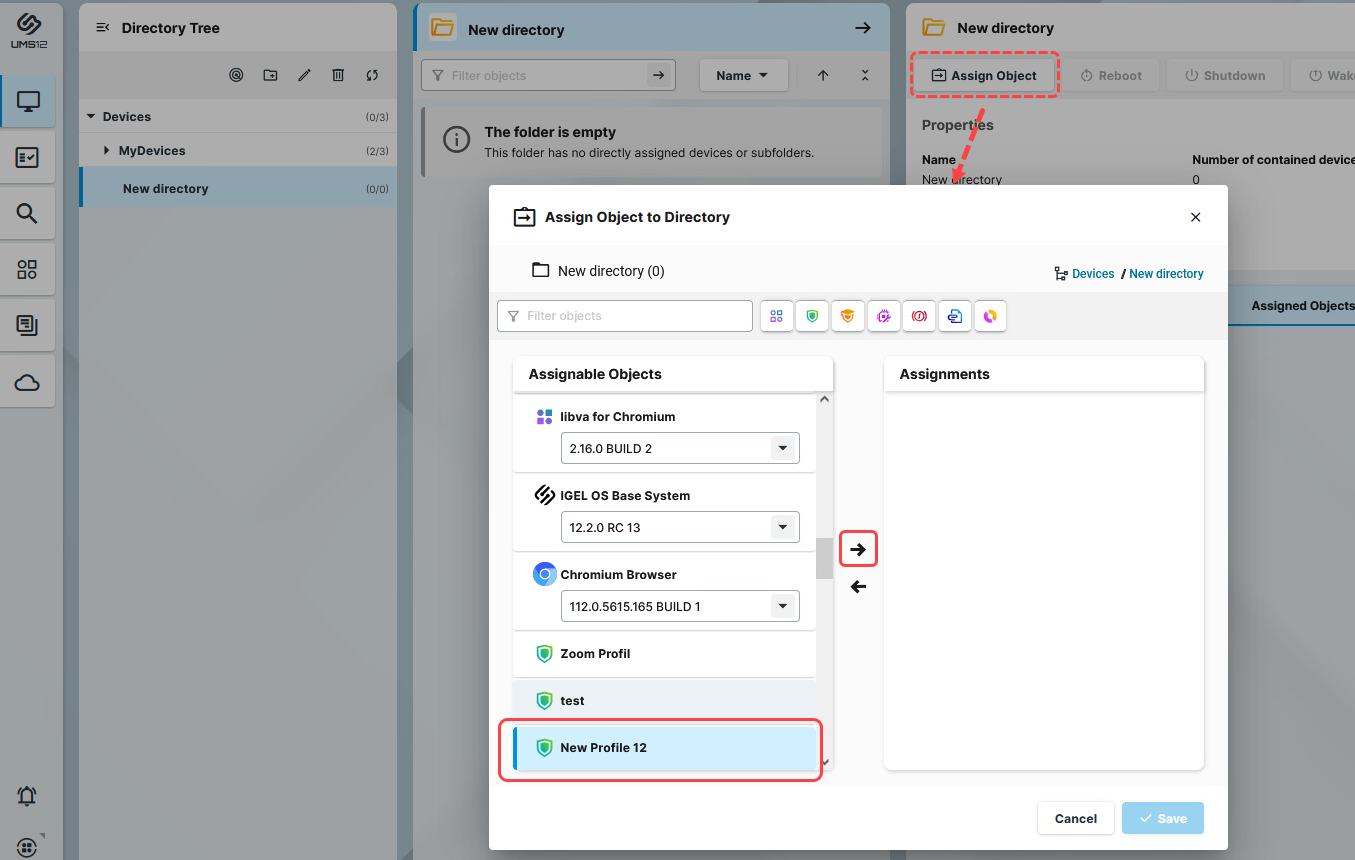Open the notifications bell
The height and width of the screenshot is (860, 1355).
pyautogui.click(x=26, y=796)
